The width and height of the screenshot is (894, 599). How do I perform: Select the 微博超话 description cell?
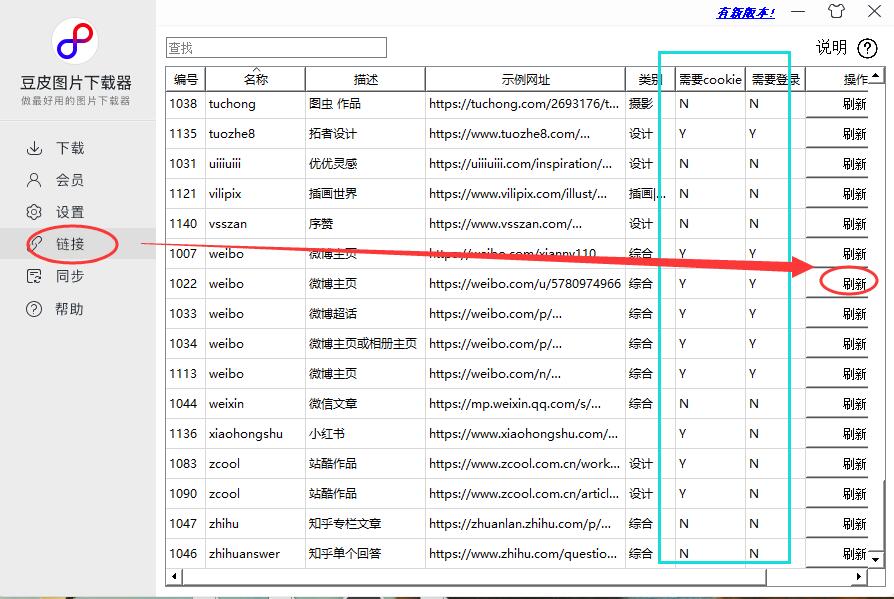tap(365, 314)
